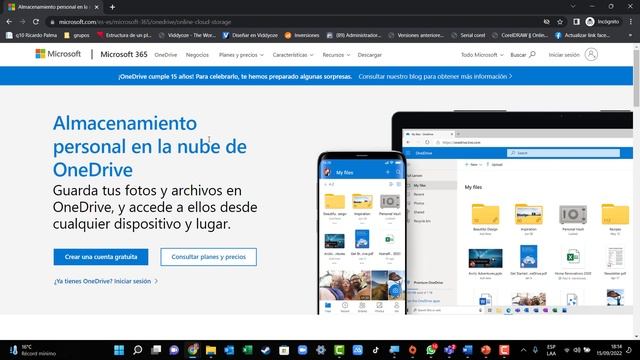Select OneDrive nav item
This screenshot has width=640, height=360.
[166, 55]
